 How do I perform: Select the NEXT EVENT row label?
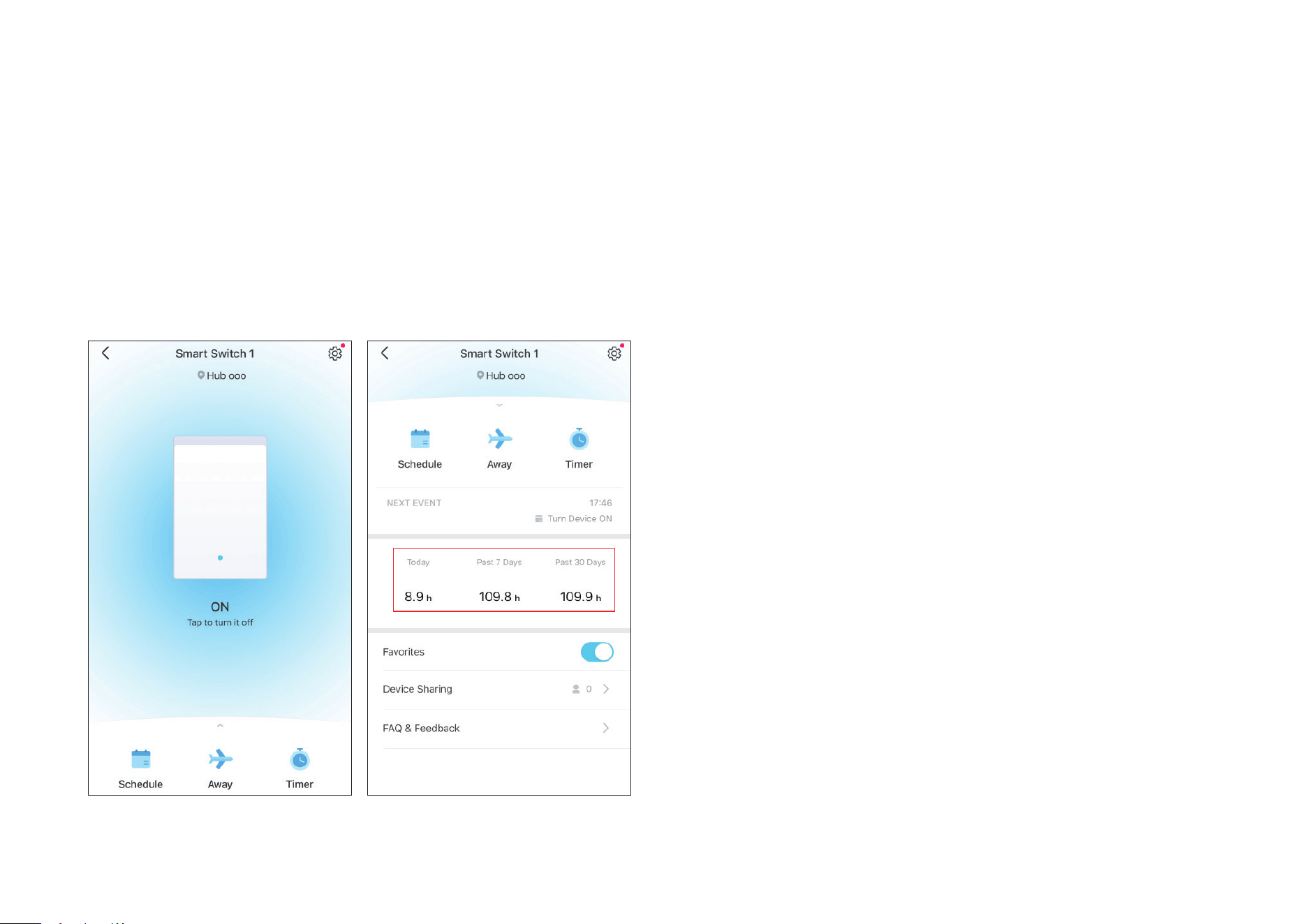coord(414,502)
